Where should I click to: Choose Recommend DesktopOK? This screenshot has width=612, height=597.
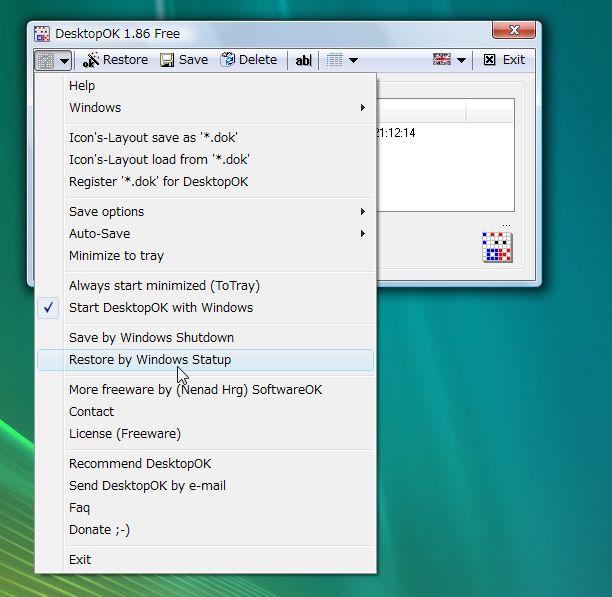205,464
